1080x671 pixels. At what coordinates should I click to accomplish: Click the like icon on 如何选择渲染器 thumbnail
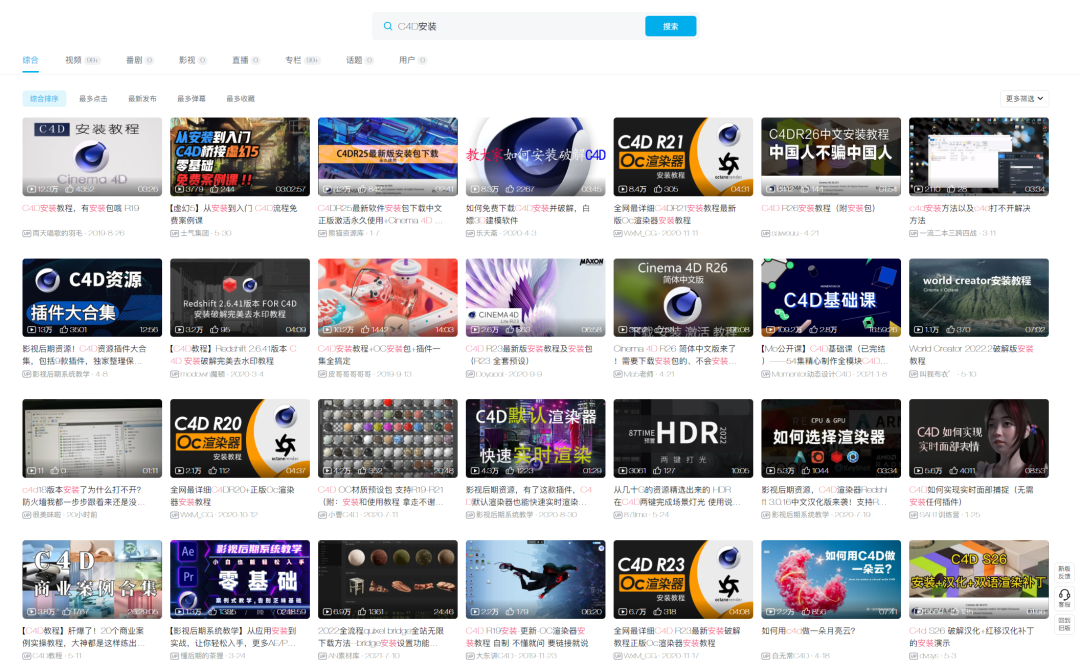tap(805, 471)
